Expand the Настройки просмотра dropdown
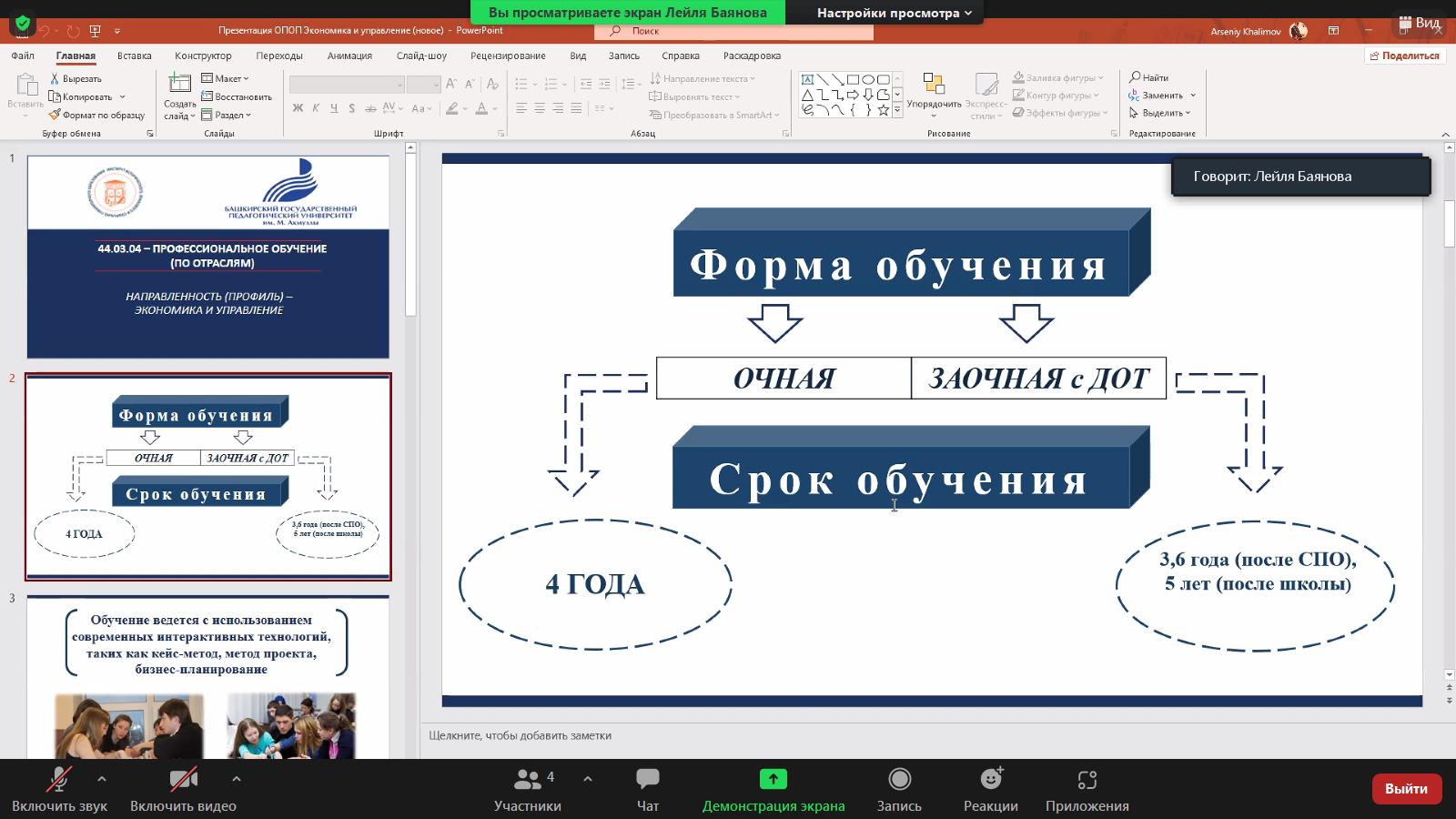 tap(894, 13)
